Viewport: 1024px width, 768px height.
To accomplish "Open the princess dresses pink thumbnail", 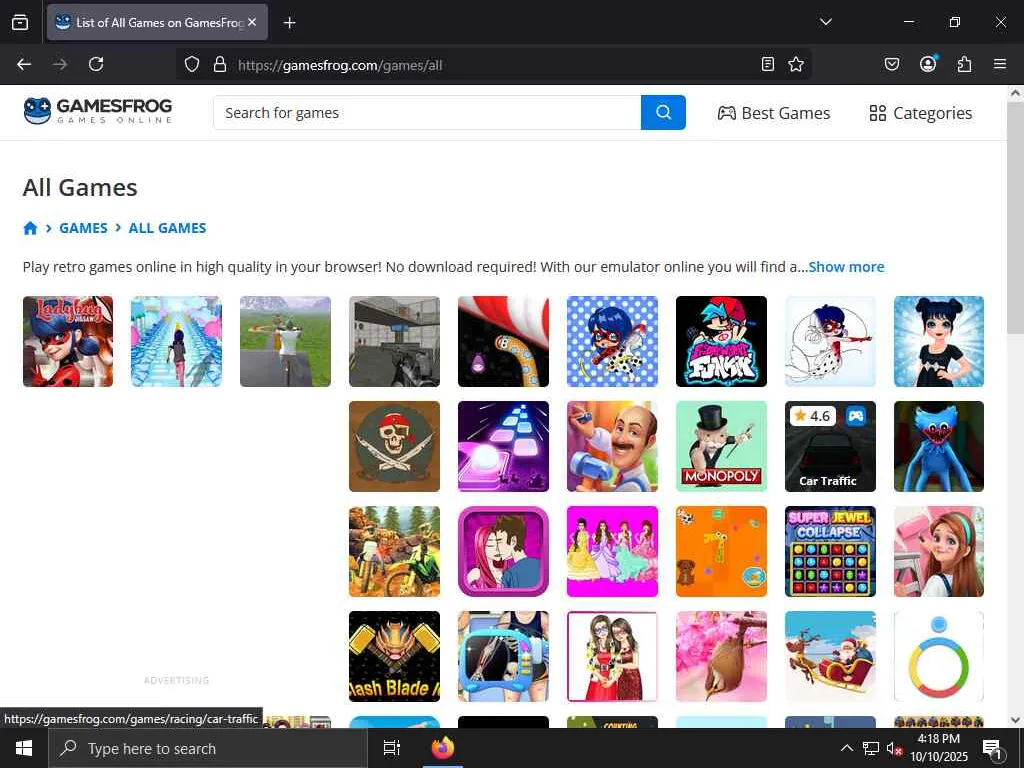I will click(613, 551).
